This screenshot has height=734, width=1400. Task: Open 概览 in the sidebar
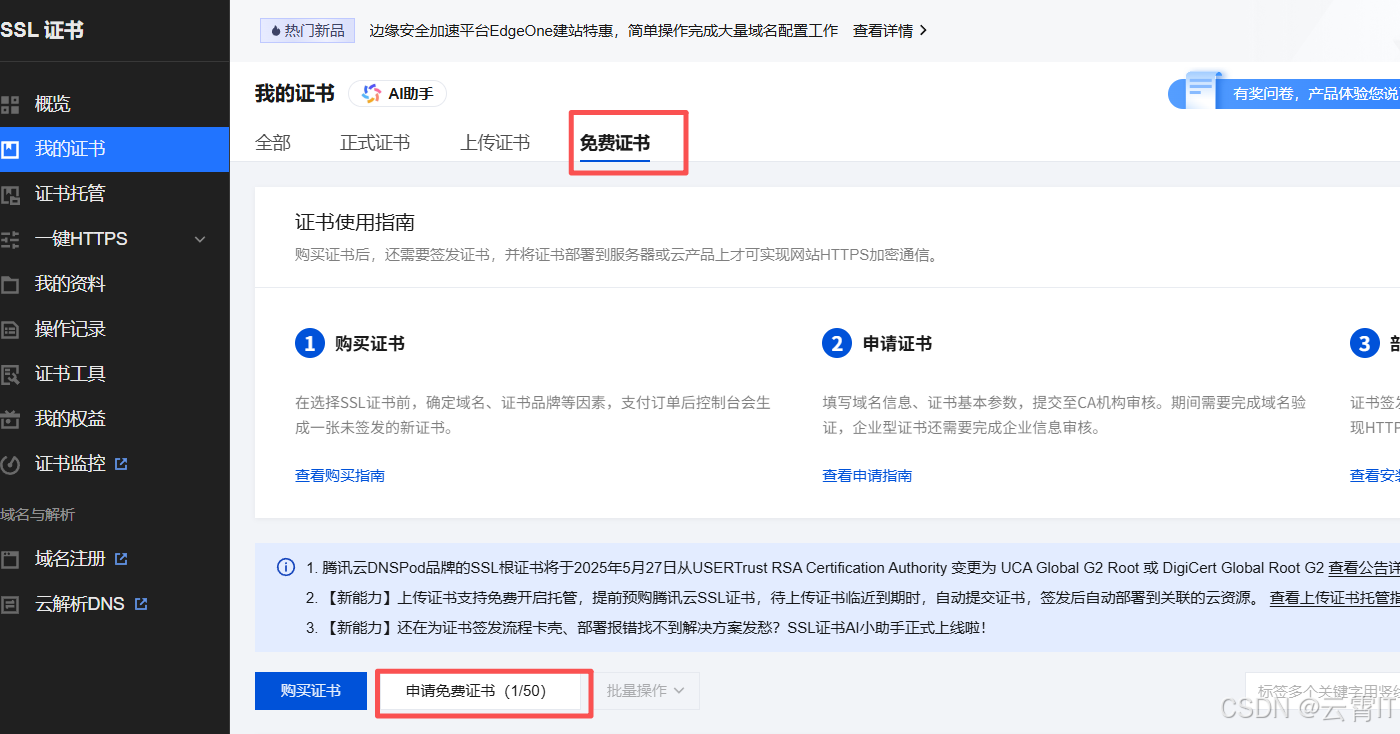coord(114,104)
